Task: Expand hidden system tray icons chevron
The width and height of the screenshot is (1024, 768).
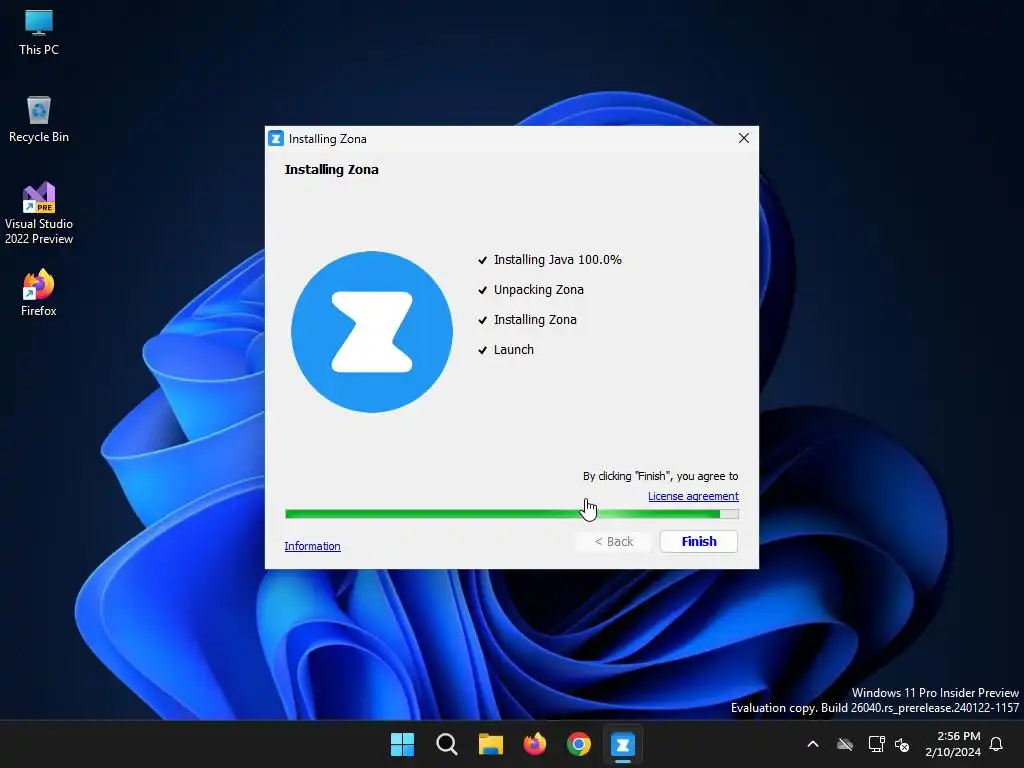Action: click(813, 744)
